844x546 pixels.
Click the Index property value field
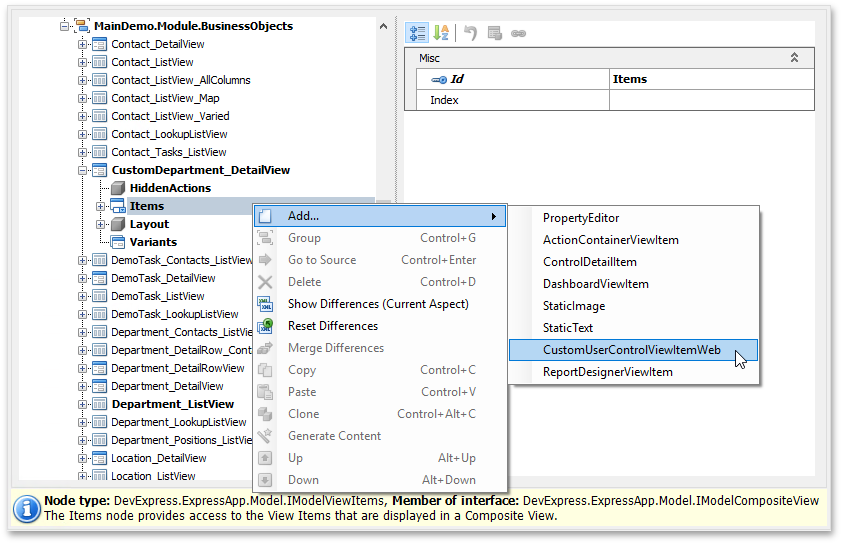tap(710, 100)
